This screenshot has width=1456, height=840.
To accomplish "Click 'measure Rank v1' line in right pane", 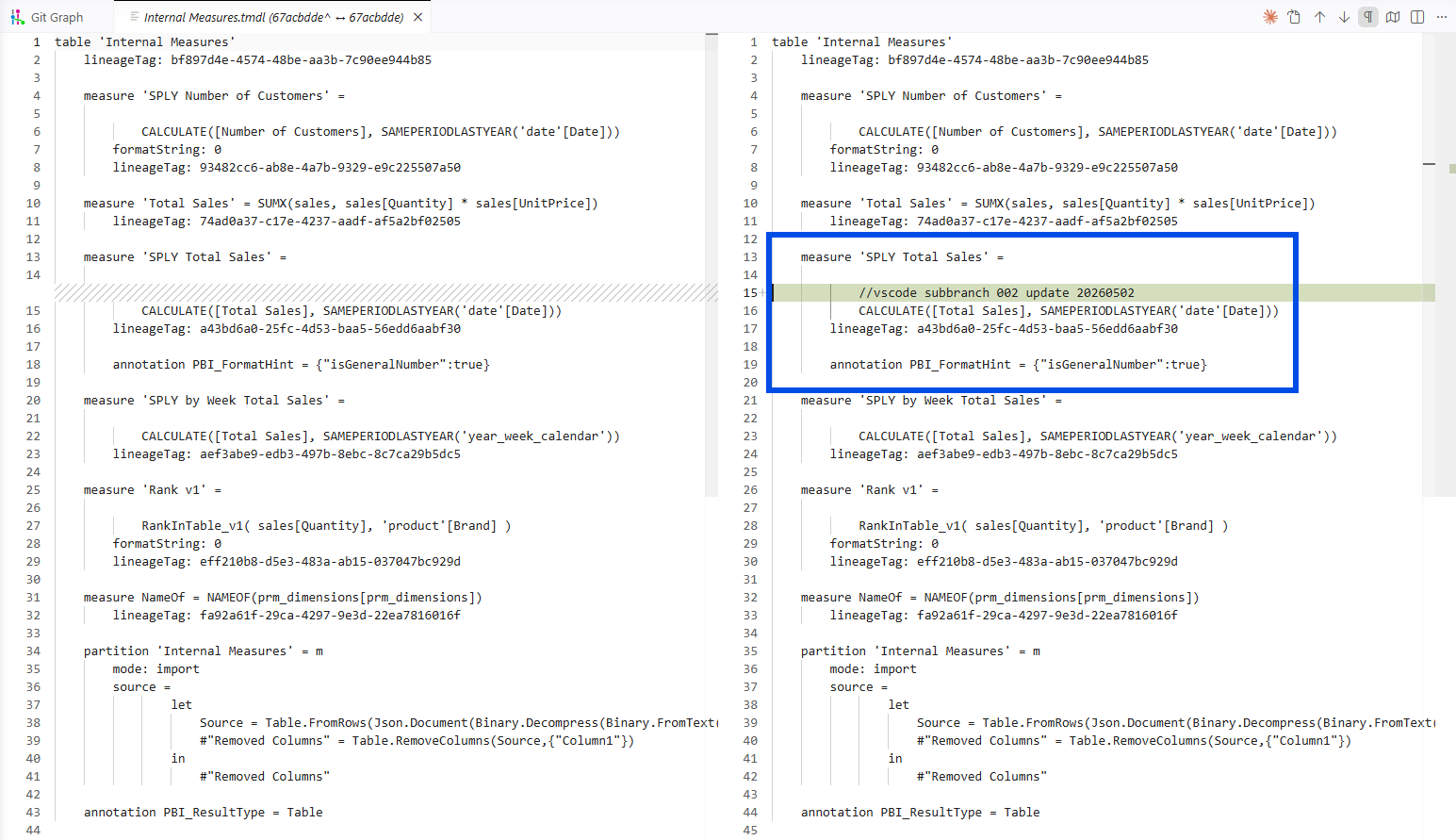I will tap(870, 490).
